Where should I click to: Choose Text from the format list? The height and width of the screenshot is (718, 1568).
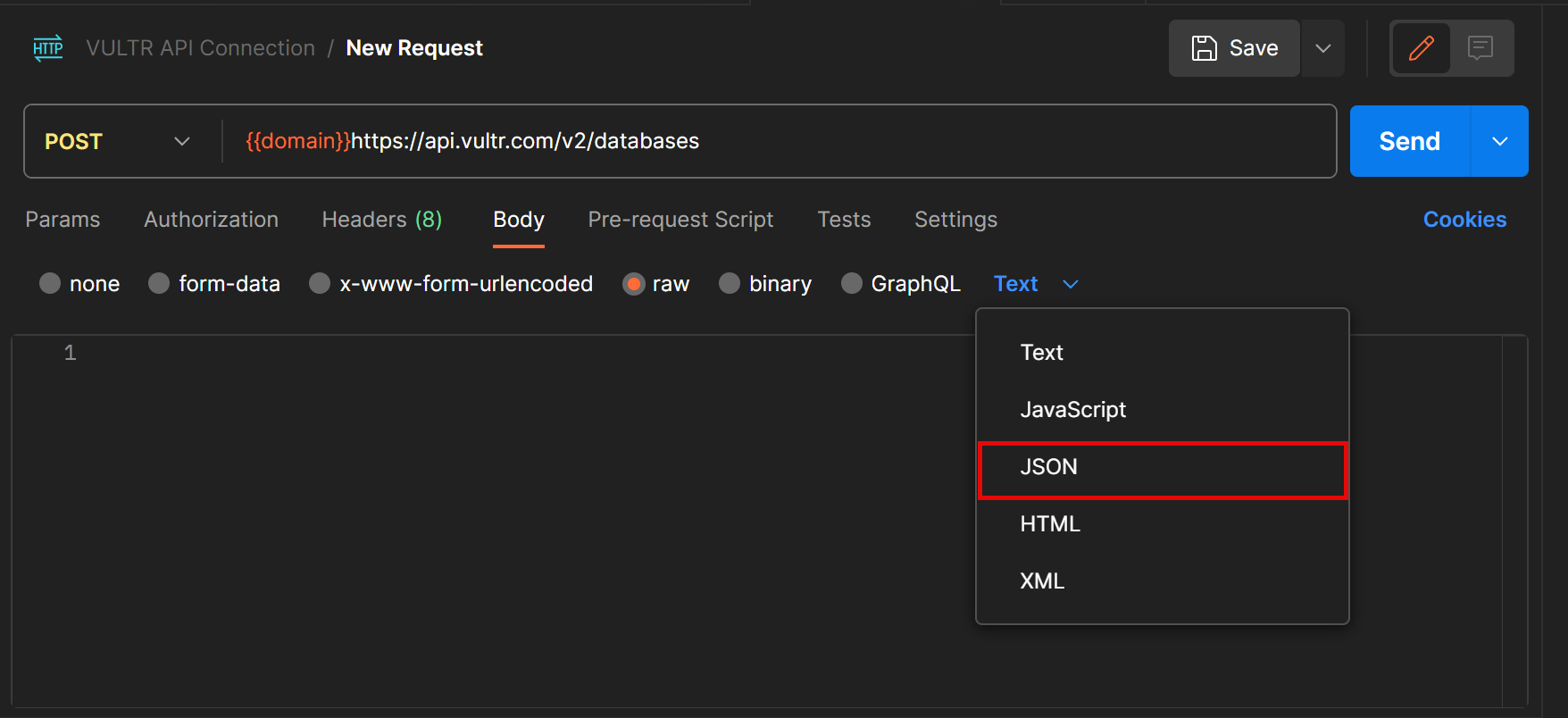click(x=1162, y=352)
